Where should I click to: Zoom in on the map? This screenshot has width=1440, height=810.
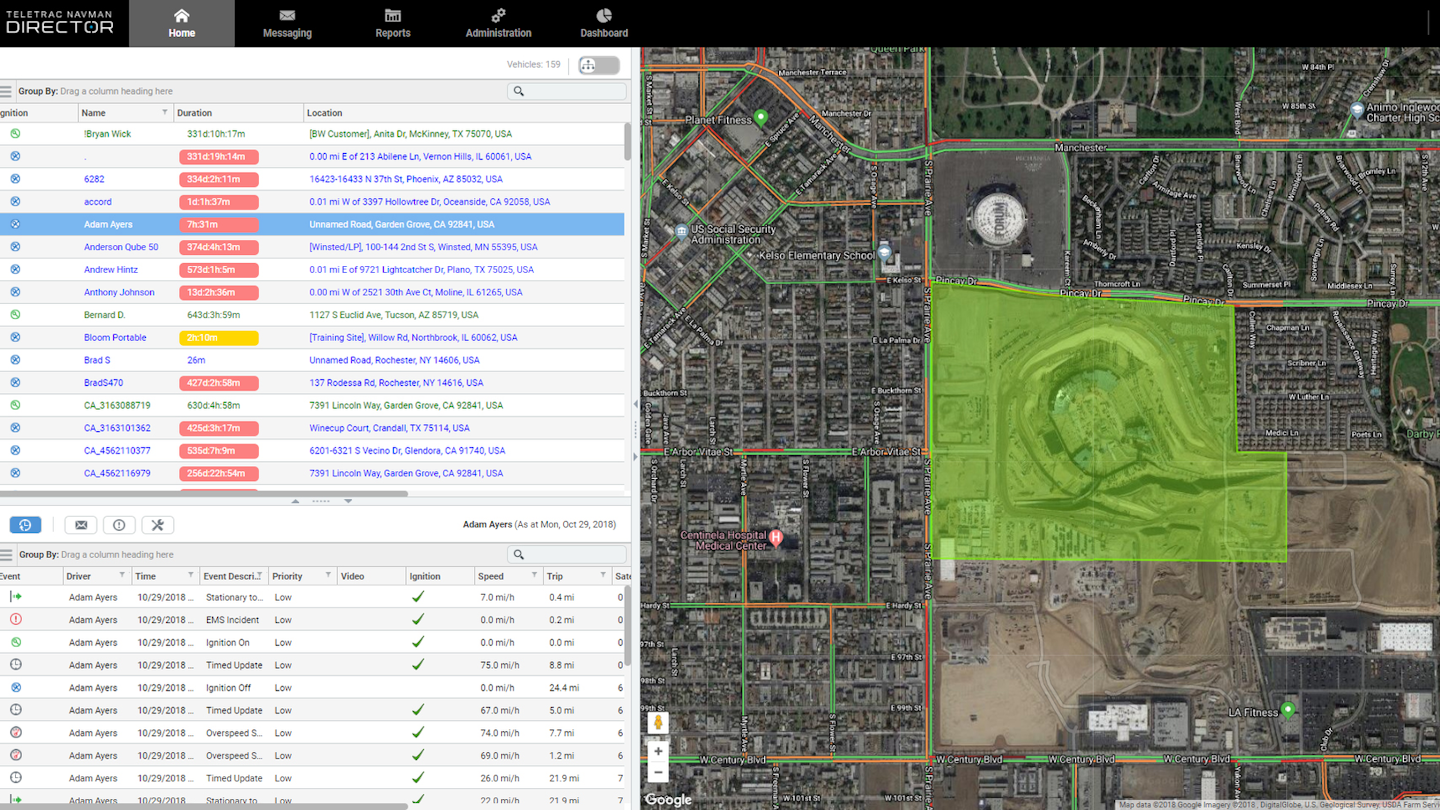point(658,751)
